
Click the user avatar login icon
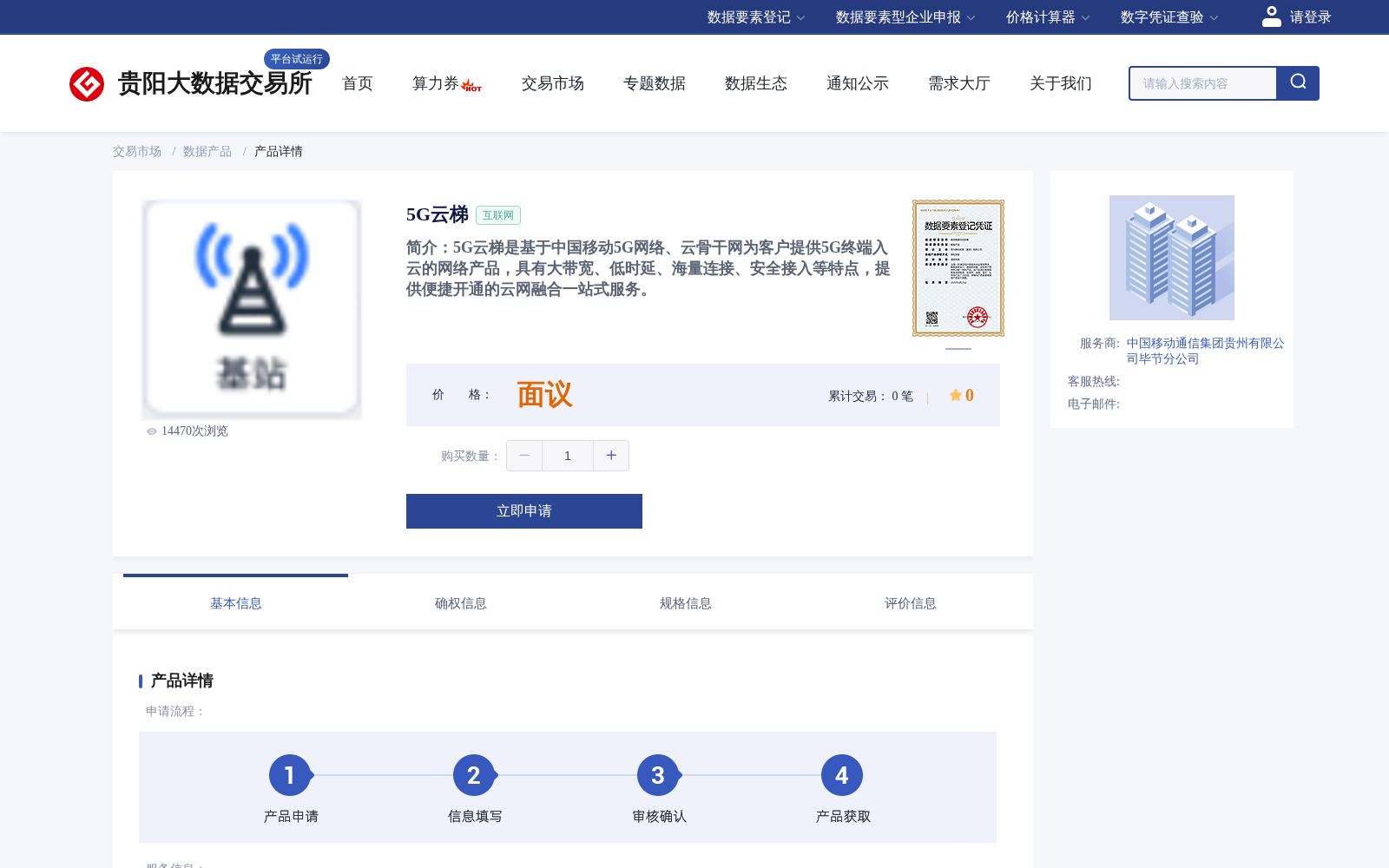pos(1272,16)
